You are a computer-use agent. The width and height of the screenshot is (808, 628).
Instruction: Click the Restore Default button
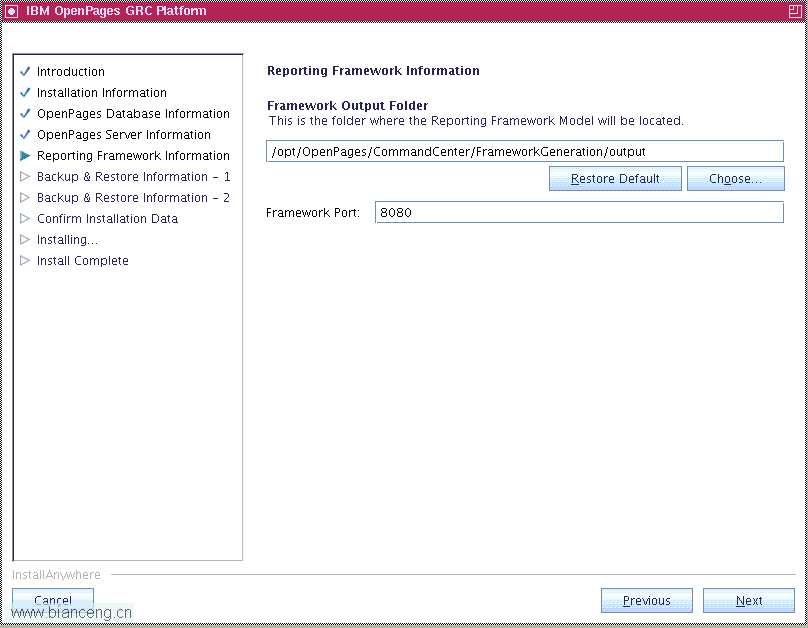[615, 178]
